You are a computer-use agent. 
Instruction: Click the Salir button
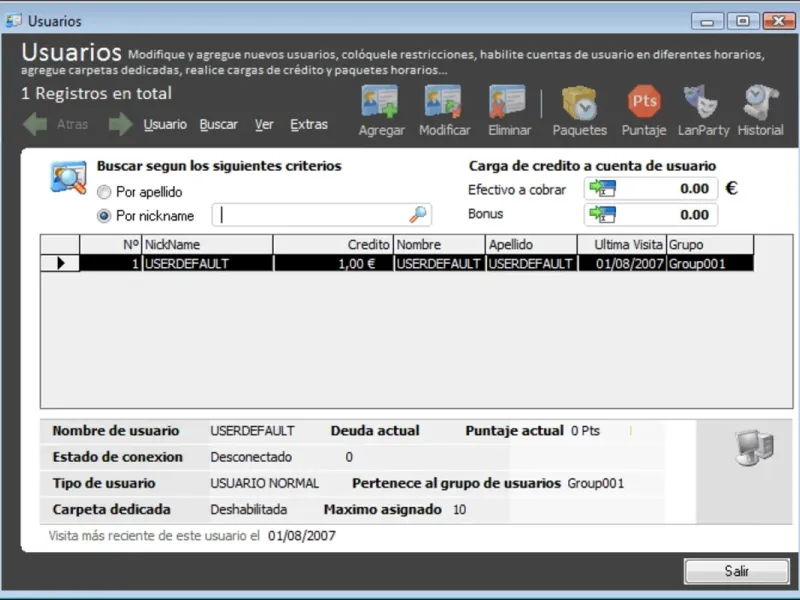coord(737,571)
